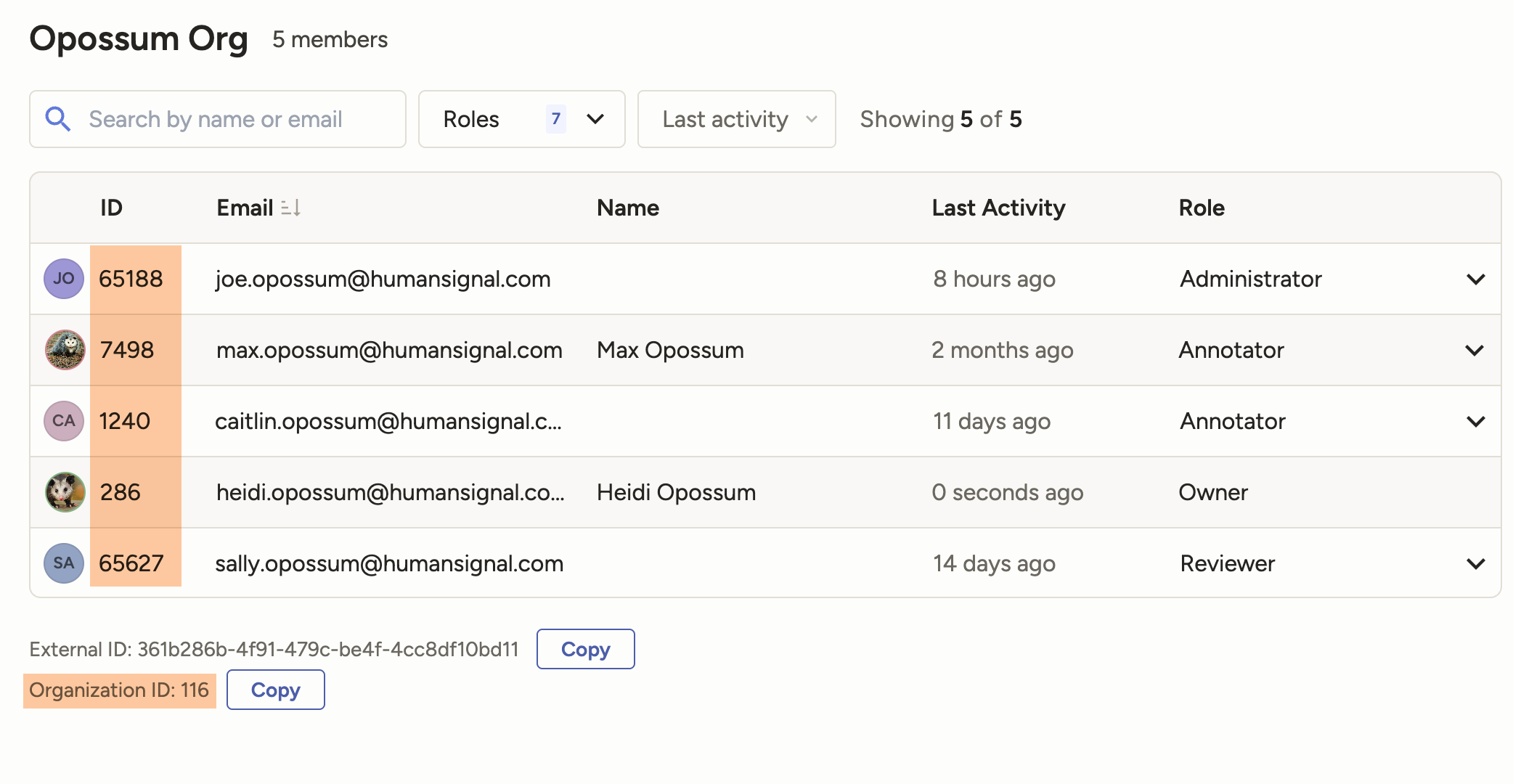The image size is (1513, 784).
Task: Expand Max Opossum's row chevron
Action: [x=1475, y=350]
